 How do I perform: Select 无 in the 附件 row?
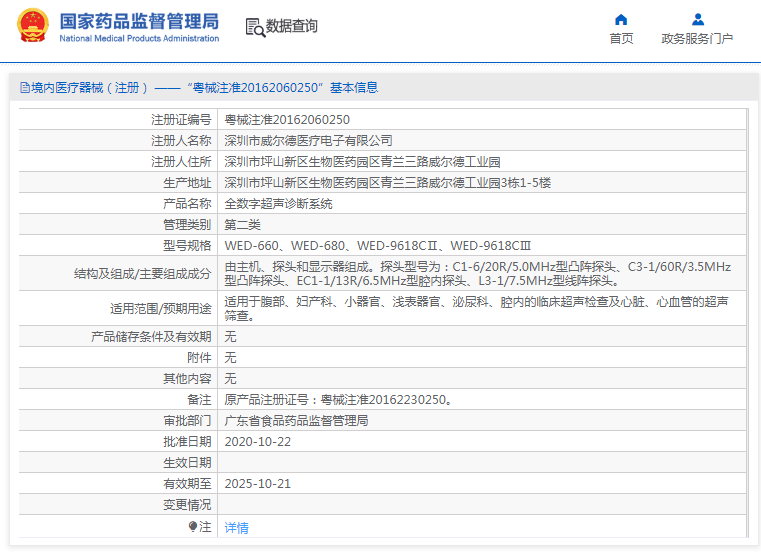pyautogui.click(x=230, y=358)
